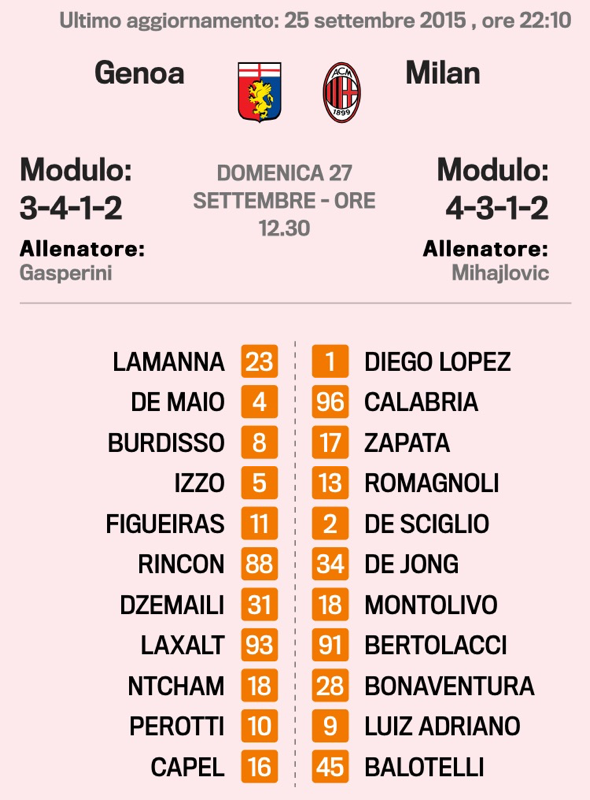
Task: Click the Ultimo aggiornamento timestamp line
Action: click(315, 20)
